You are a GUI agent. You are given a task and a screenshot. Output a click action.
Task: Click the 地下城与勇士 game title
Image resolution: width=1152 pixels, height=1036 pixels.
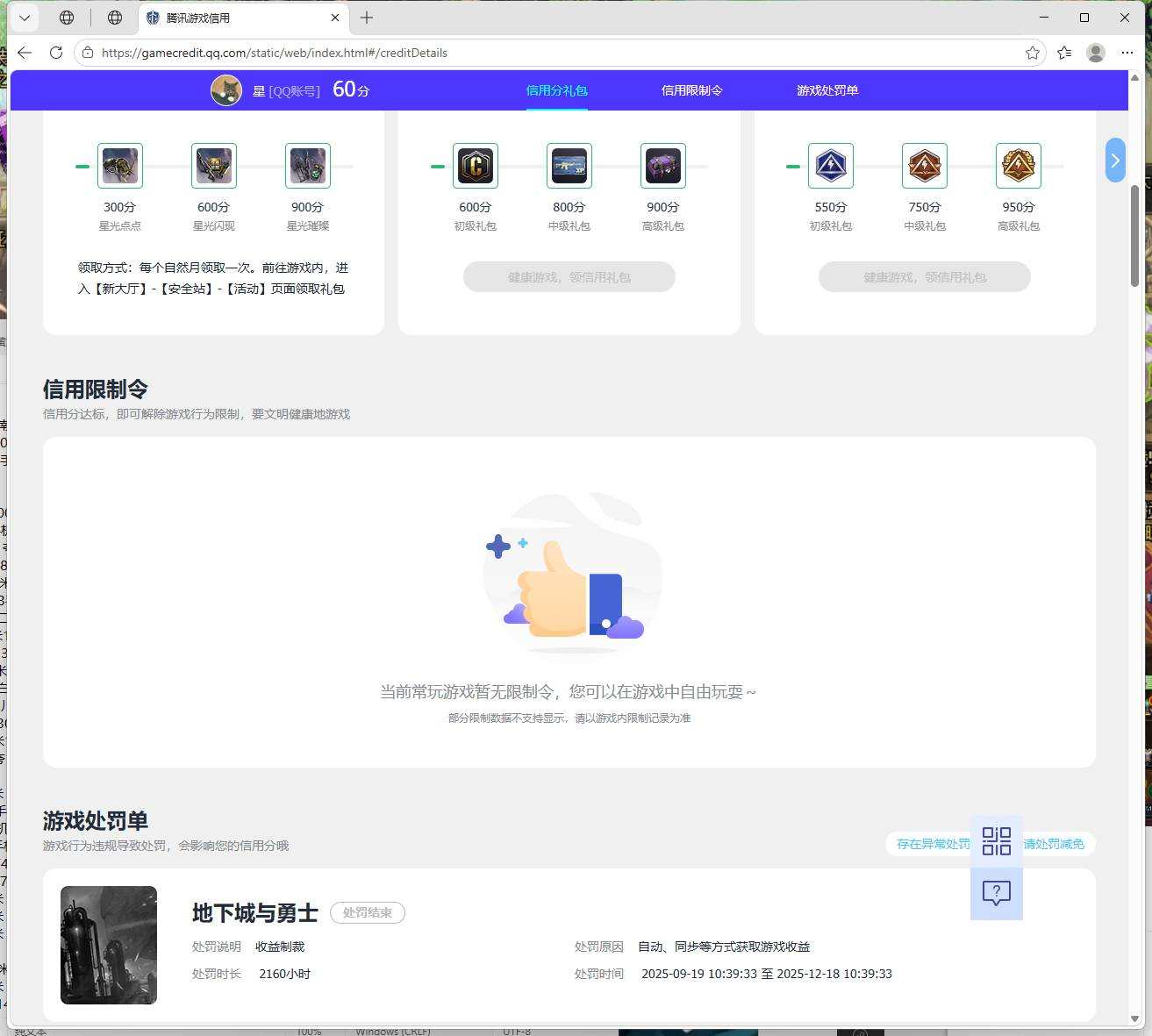(254, 913)
